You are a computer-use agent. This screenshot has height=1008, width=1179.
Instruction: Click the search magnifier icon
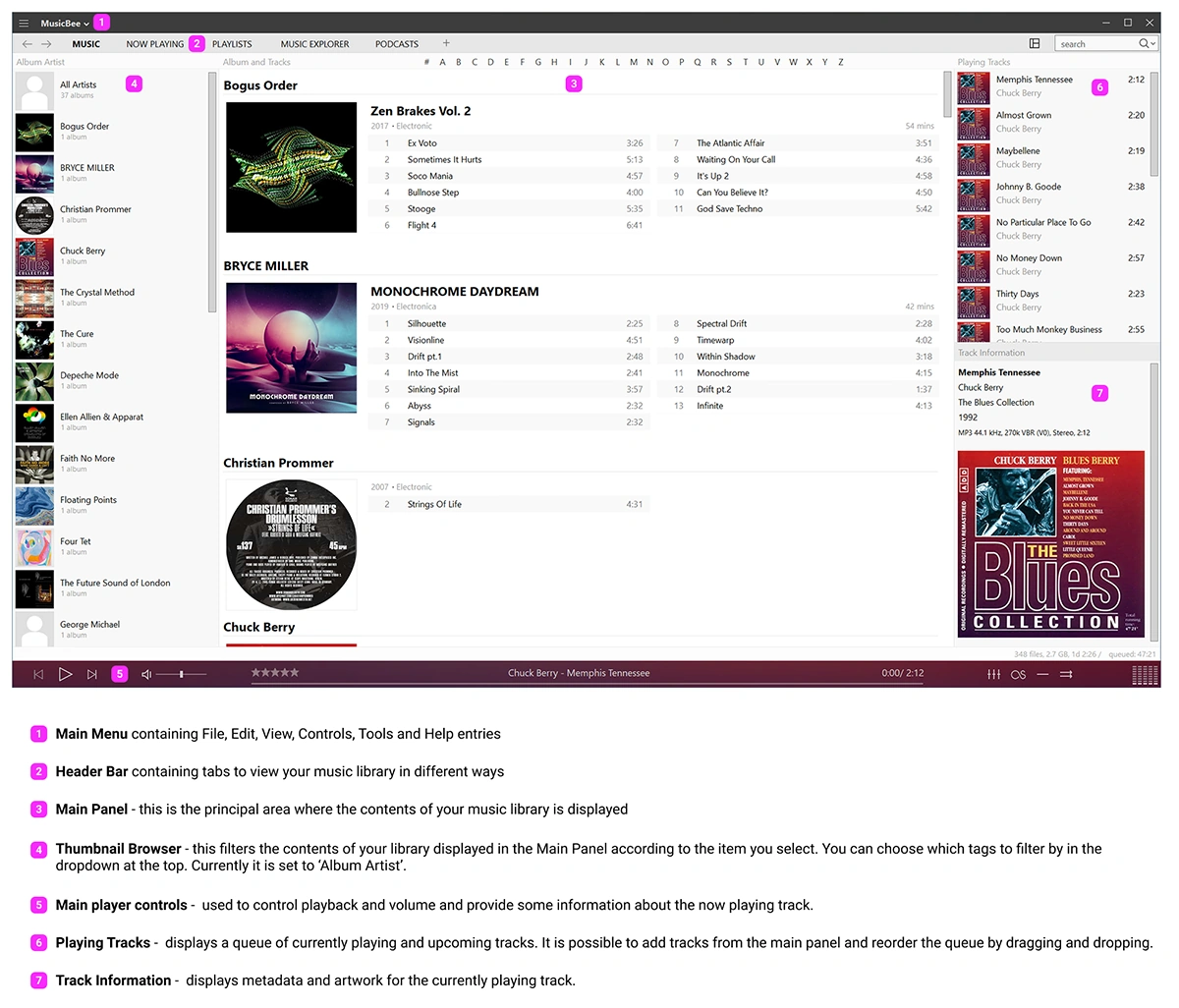click(x=1144, y=43)
